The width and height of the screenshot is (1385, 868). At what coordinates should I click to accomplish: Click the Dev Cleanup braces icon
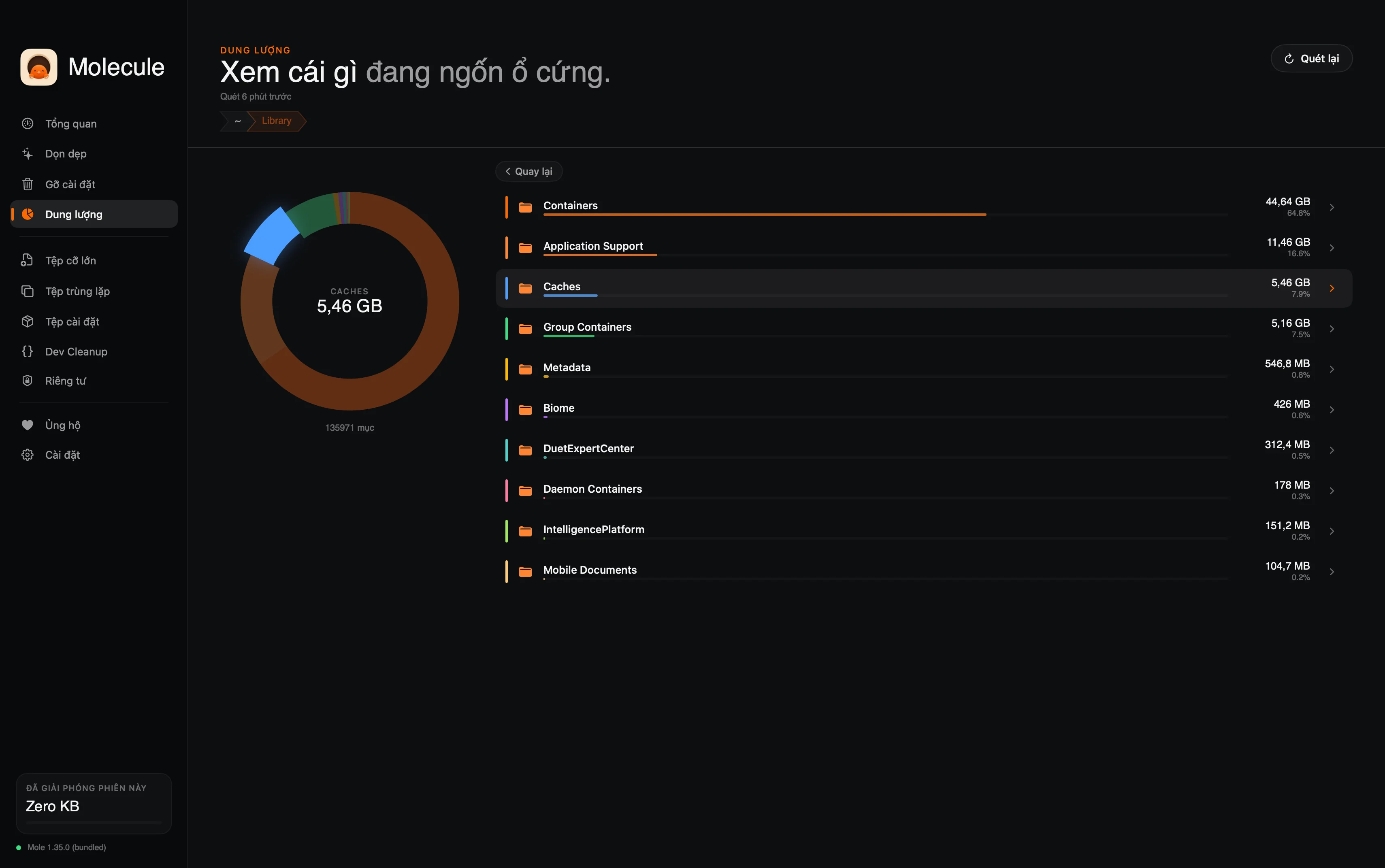tap(28, 351)
